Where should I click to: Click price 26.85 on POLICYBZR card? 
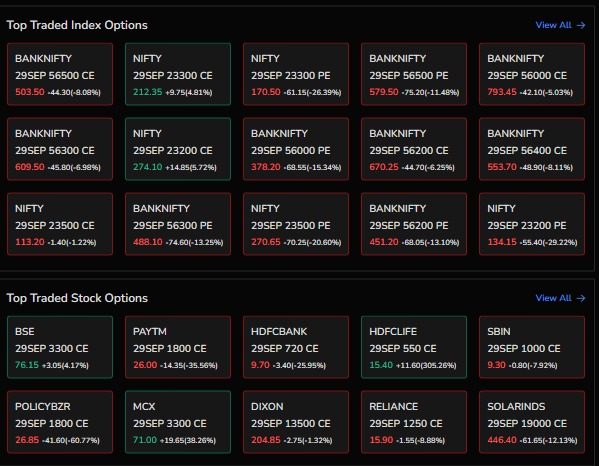pos(27,440)
